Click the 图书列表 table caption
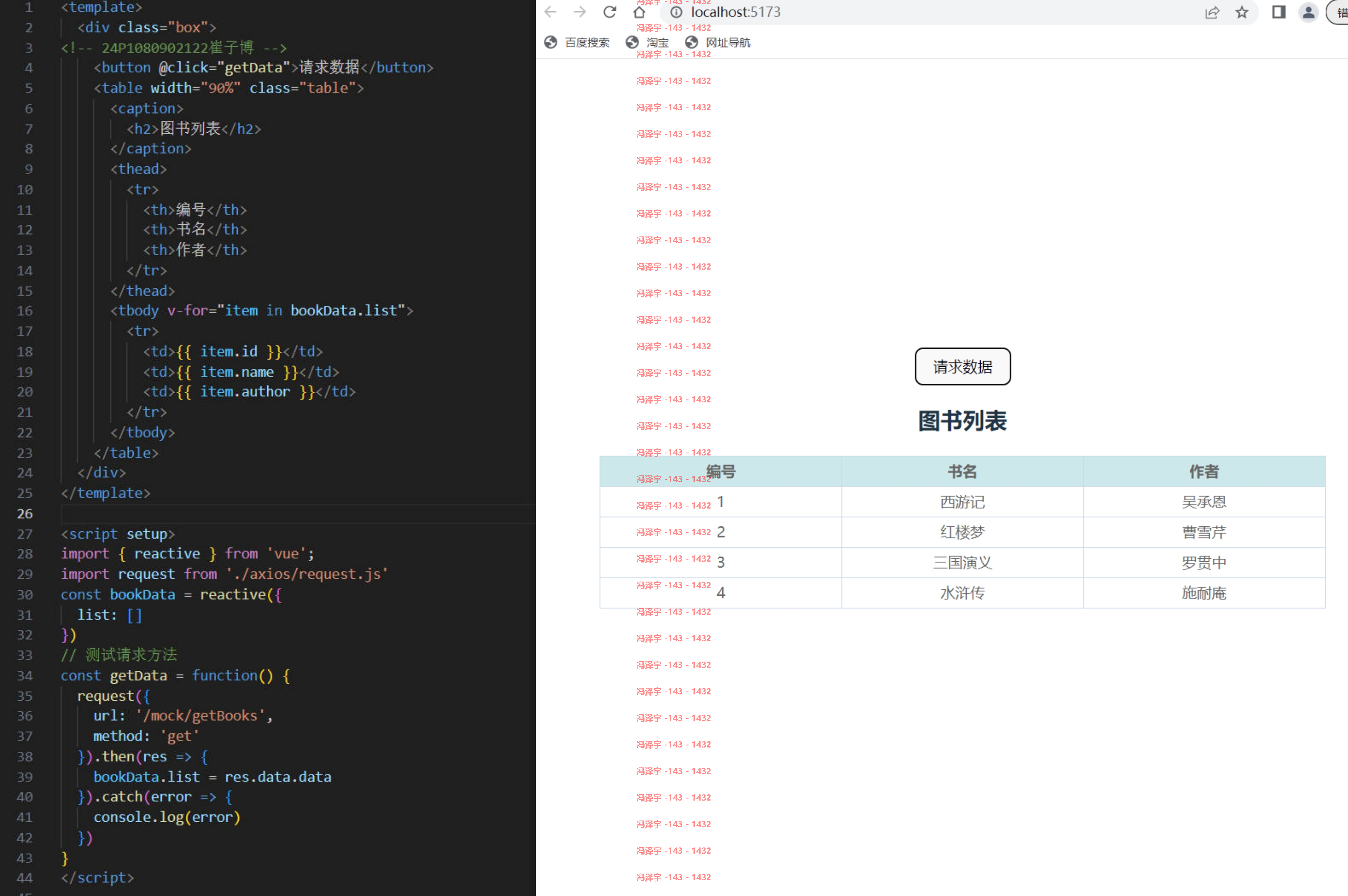Image resolution: width=1348 pixels, height=896 pixels. point(963,421)
